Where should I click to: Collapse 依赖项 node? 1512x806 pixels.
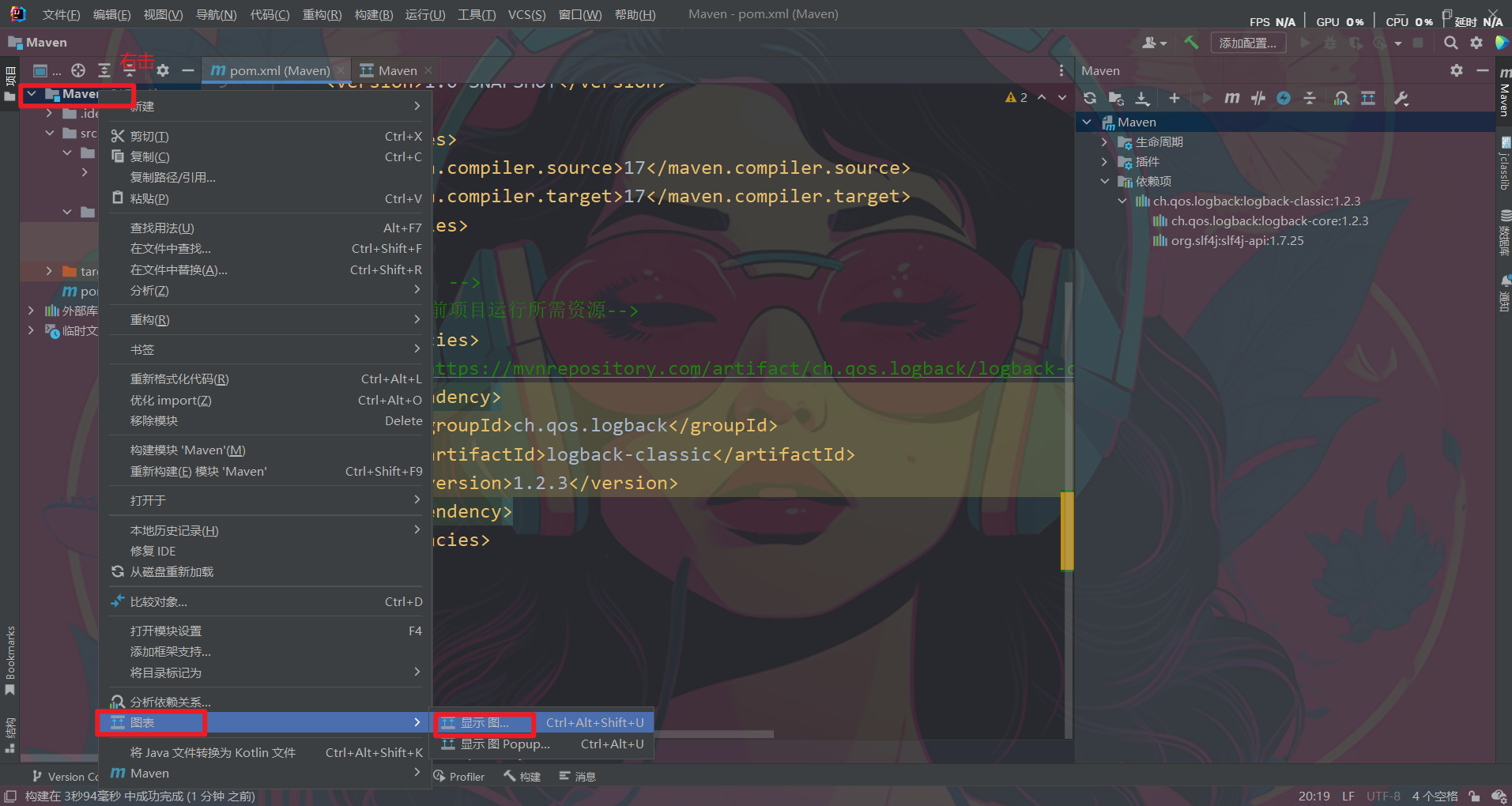click(1105, 181)
